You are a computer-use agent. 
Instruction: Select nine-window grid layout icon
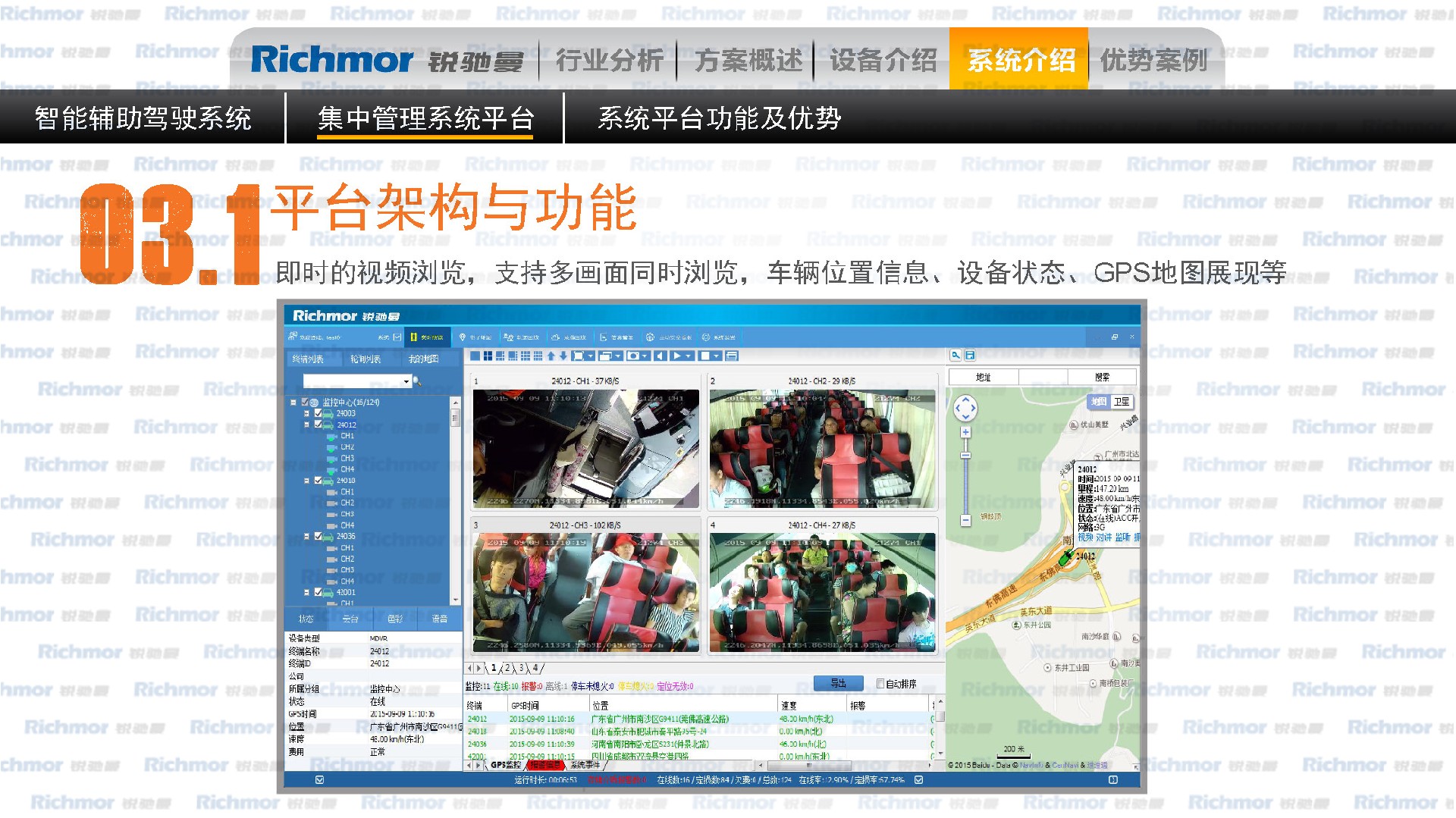pyautogui.click(x=526, y=356)
